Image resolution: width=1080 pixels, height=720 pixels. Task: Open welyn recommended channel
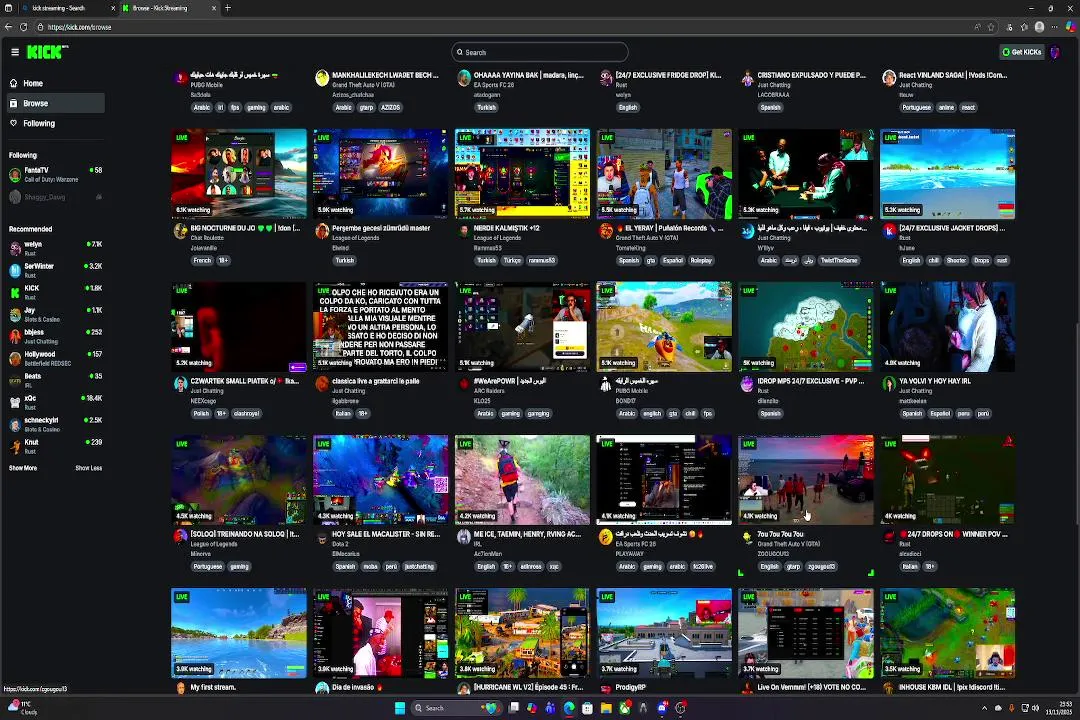click(x=56, y=249)
